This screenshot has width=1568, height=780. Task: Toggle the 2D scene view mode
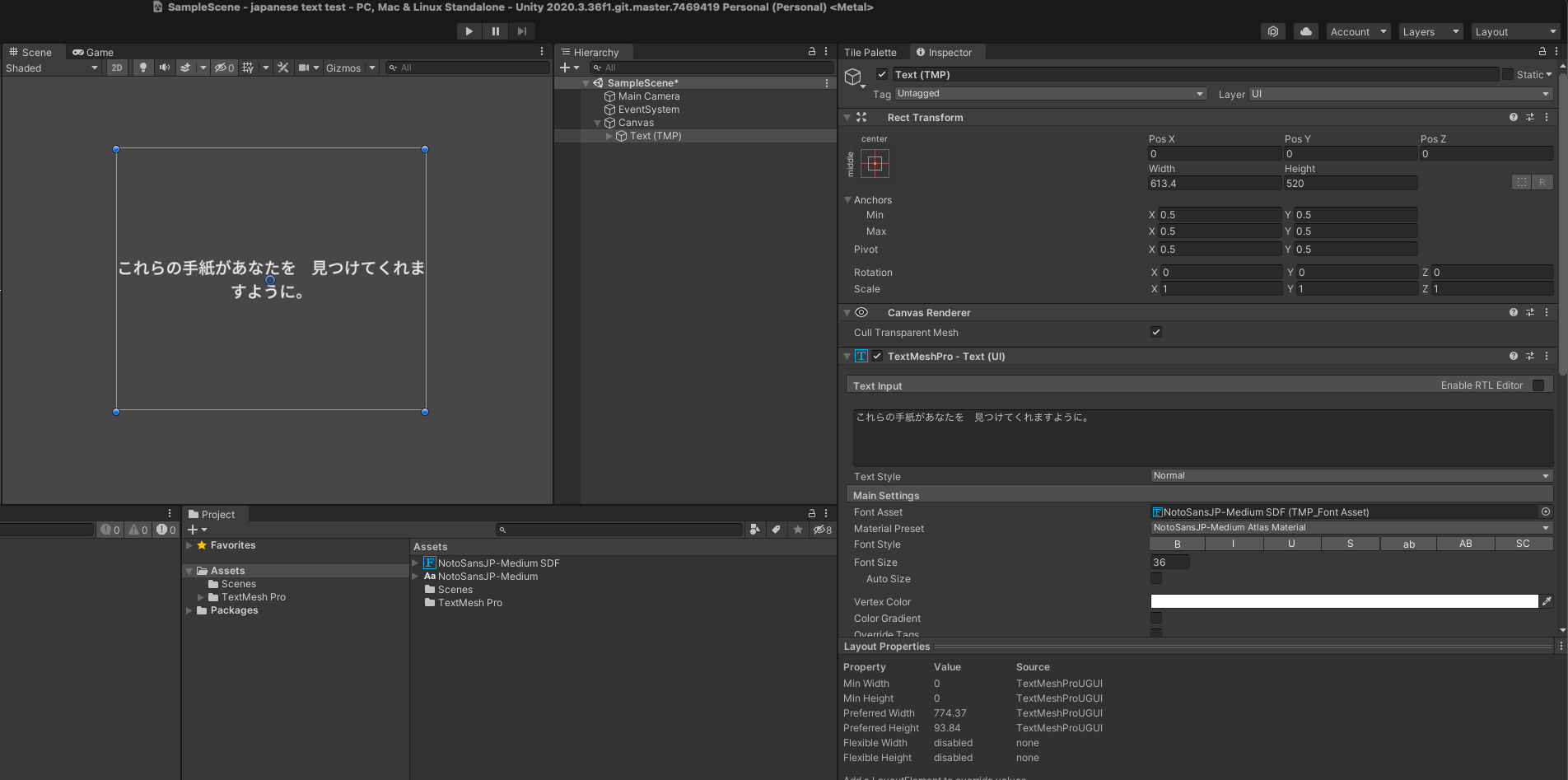(x=117, y=68)
